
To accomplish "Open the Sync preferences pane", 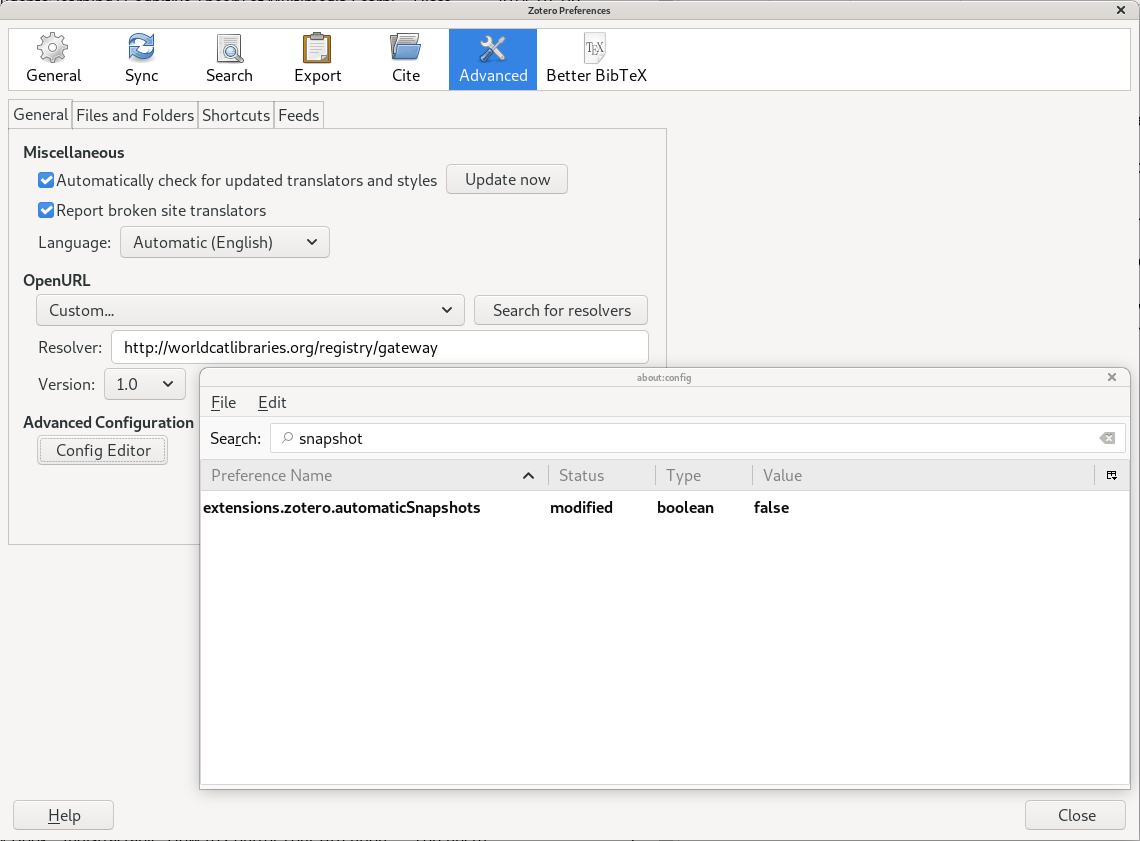I will click(x=141, y=60).
